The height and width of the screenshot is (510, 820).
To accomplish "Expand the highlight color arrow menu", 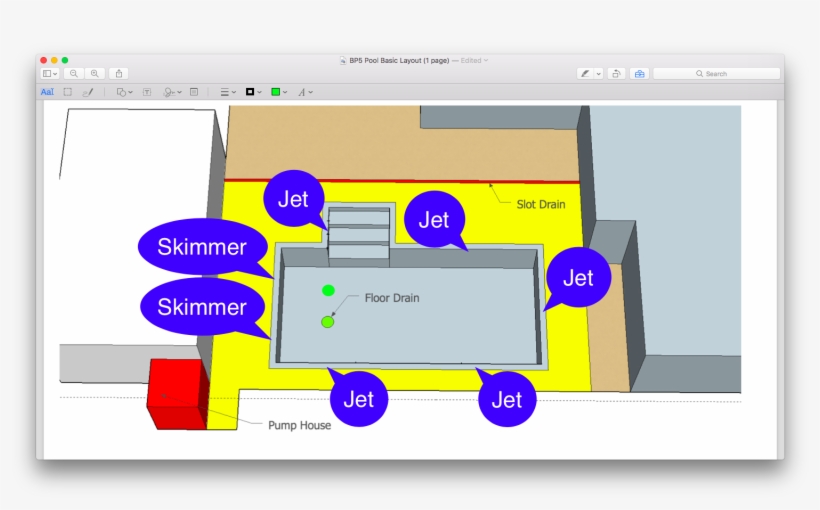I will click(x=599, y=74).
